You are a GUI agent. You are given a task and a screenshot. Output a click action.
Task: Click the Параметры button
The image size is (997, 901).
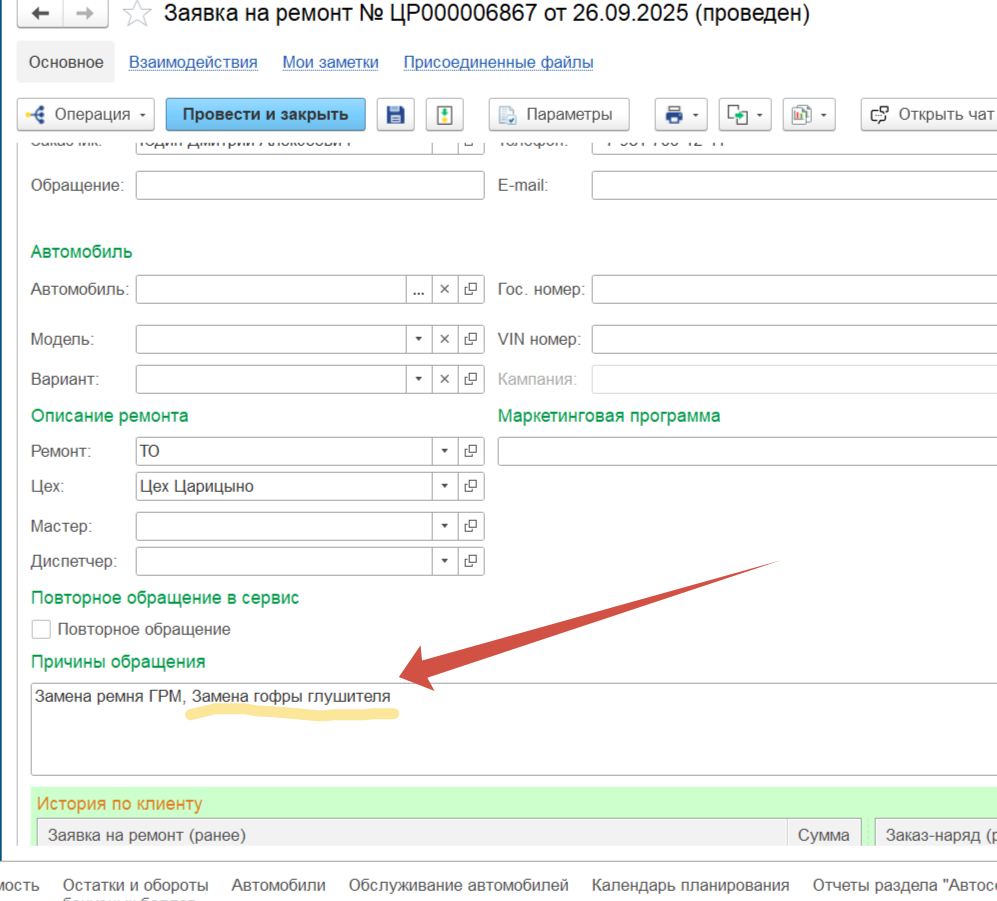558,114
